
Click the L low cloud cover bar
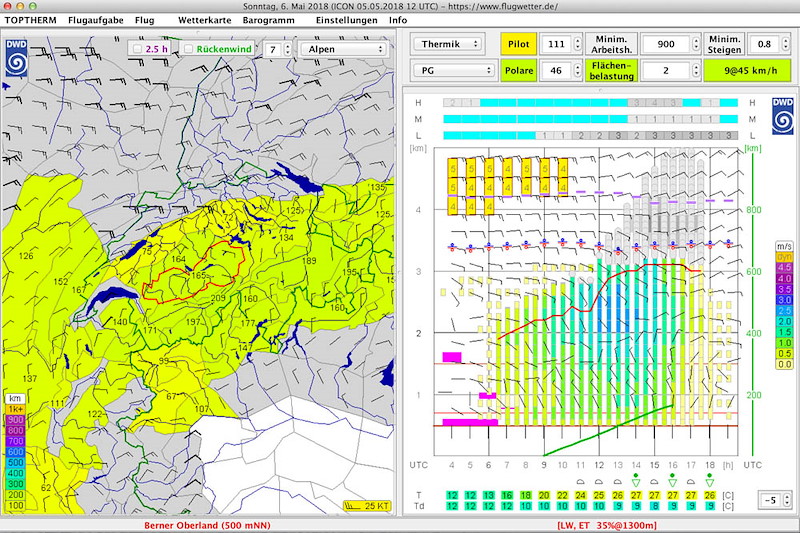point(590,136)
